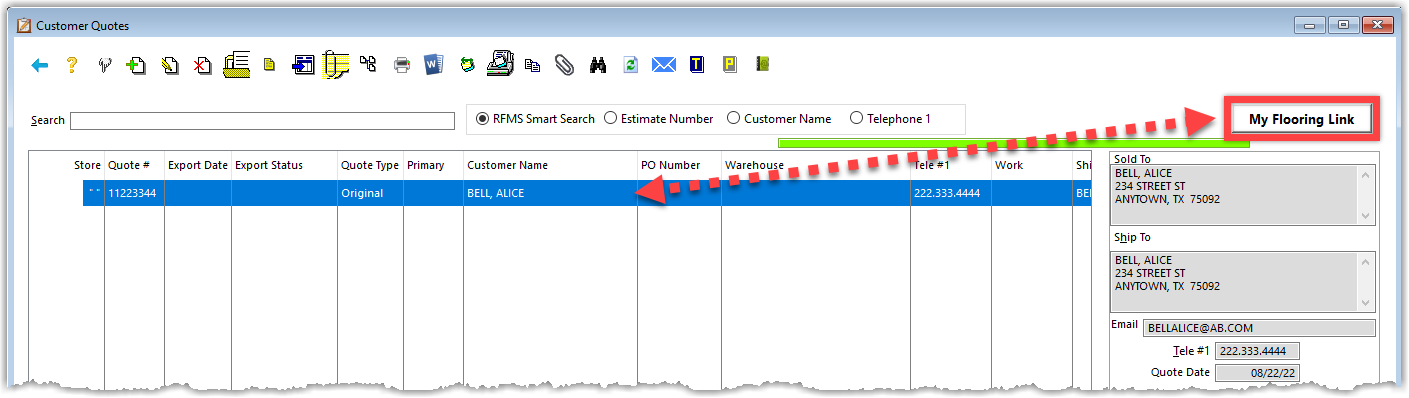This screenshot has height=398, width=1409.
Task: Select RFMS Smart Search radio option
Action: (x=535, y=119)
